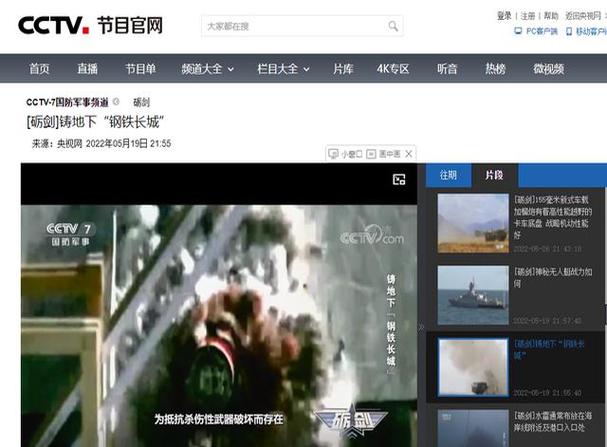Viewport: 607px width, 447px height.
Task: Switch to the 往期 tab
Action: coord(448,175)
